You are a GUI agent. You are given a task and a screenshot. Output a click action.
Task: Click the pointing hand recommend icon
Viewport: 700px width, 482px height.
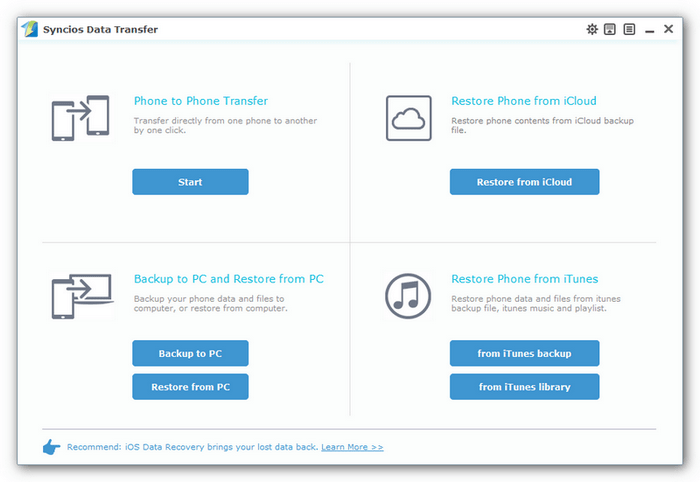point(51,447)
